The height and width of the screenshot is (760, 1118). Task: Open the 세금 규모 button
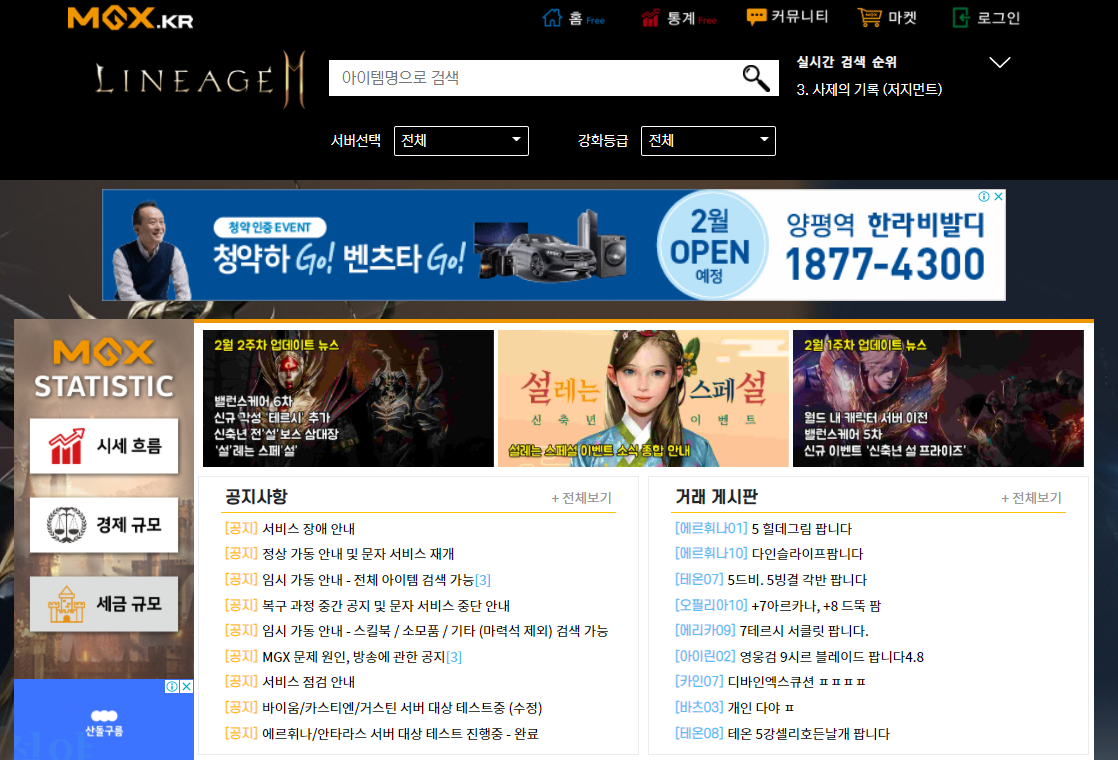[104, 605]
